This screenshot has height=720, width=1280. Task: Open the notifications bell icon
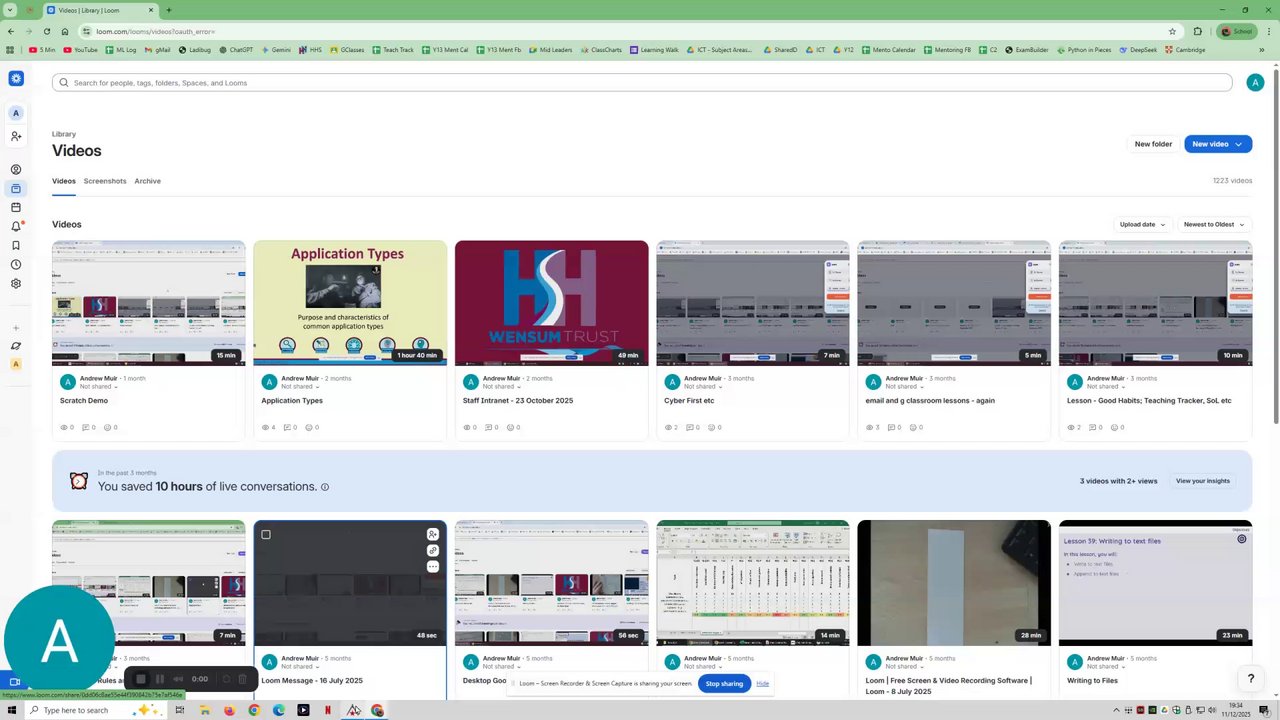pyautogui.click(x=16, y=227)
